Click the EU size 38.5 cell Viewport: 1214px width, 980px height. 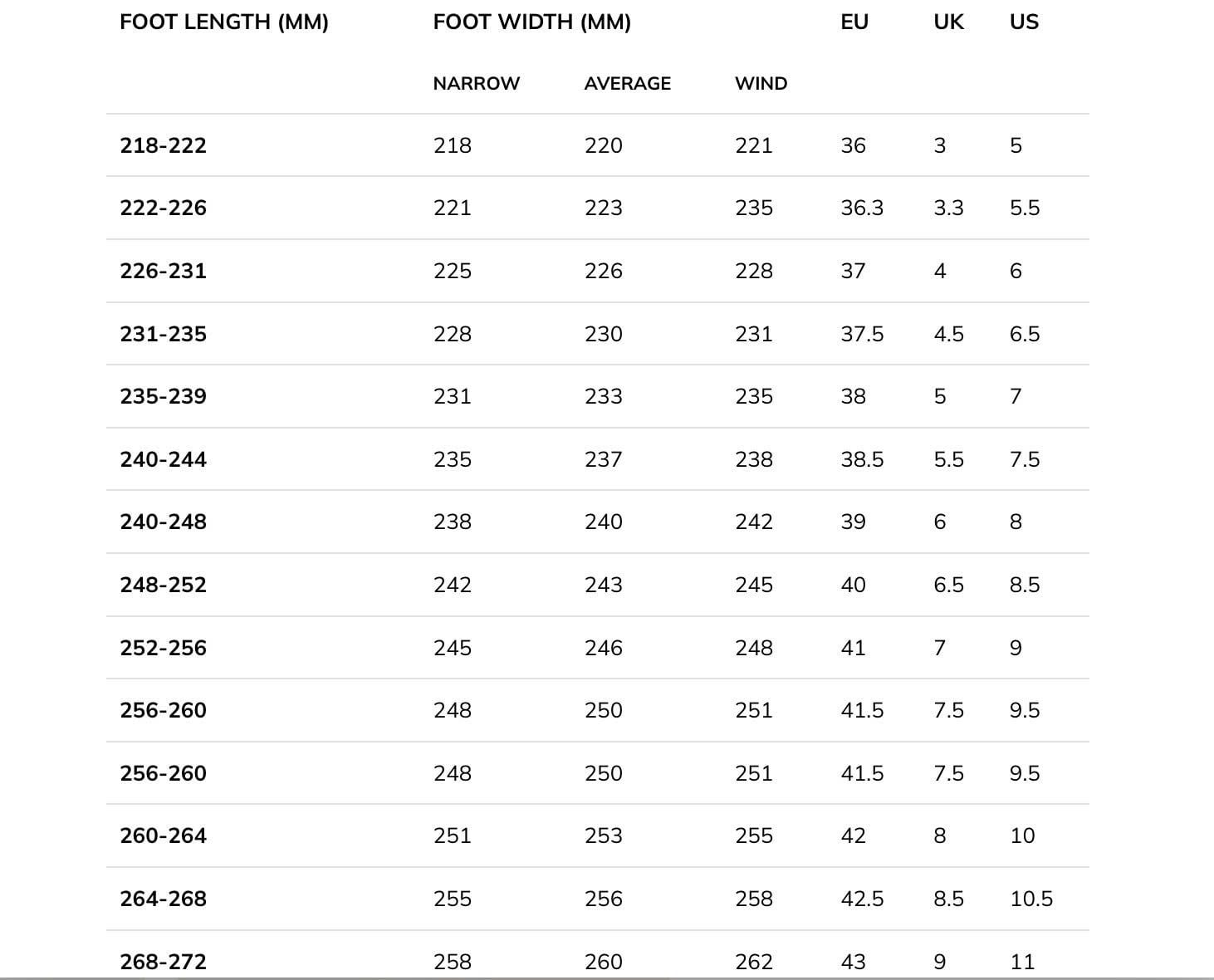tap(862, 460)
